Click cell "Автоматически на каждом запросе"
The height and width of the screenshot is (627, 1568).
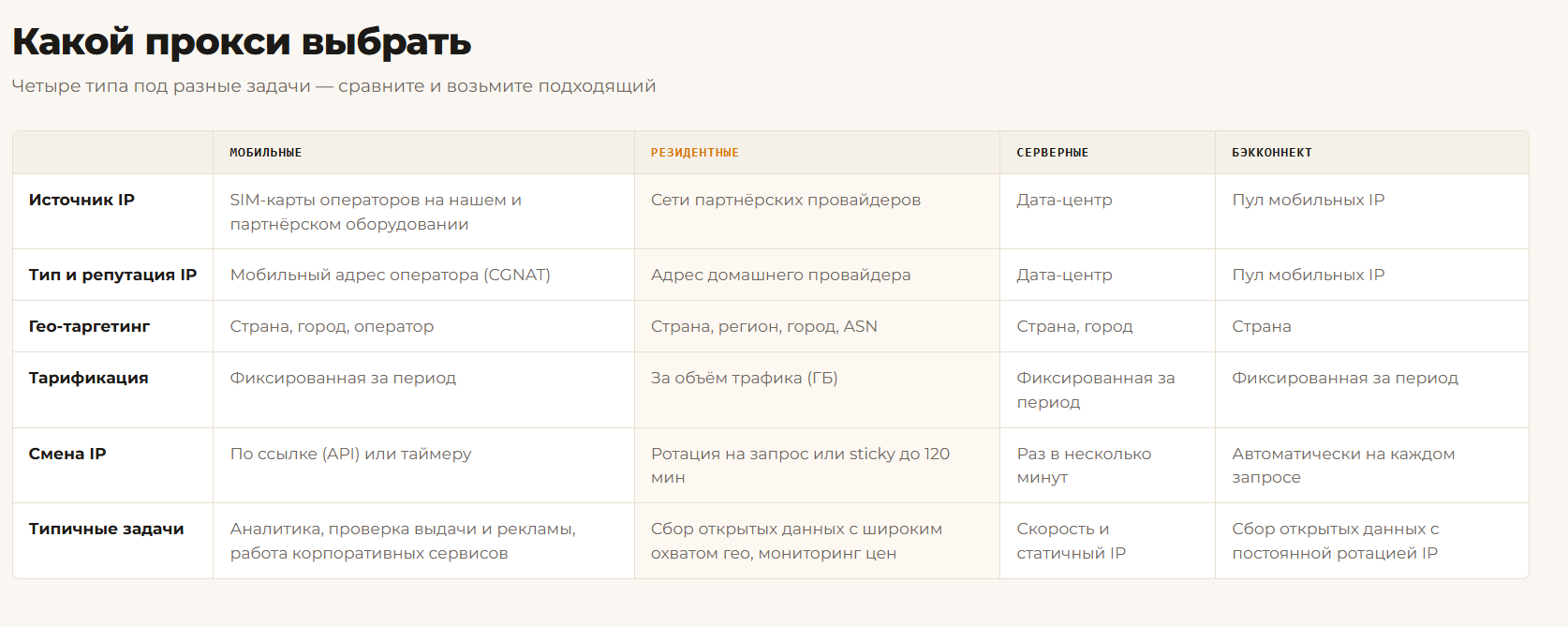1343,465
